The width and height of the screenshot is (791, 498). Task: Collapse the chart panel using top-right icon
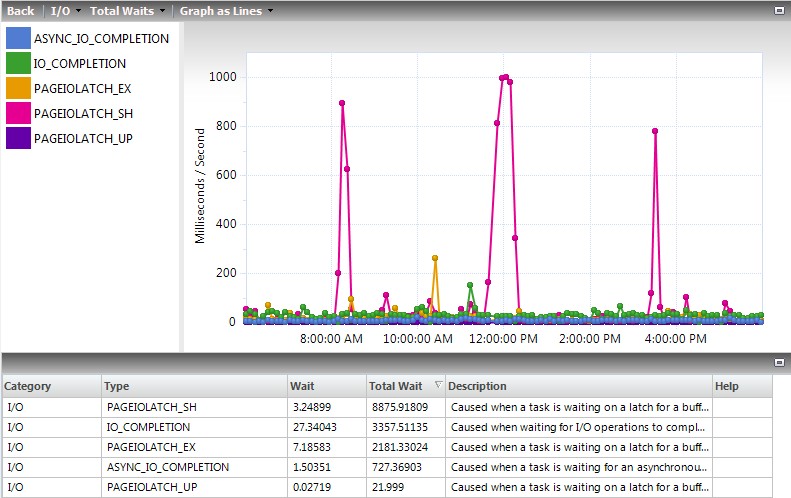pyautogui.click(x=779, y=10)
